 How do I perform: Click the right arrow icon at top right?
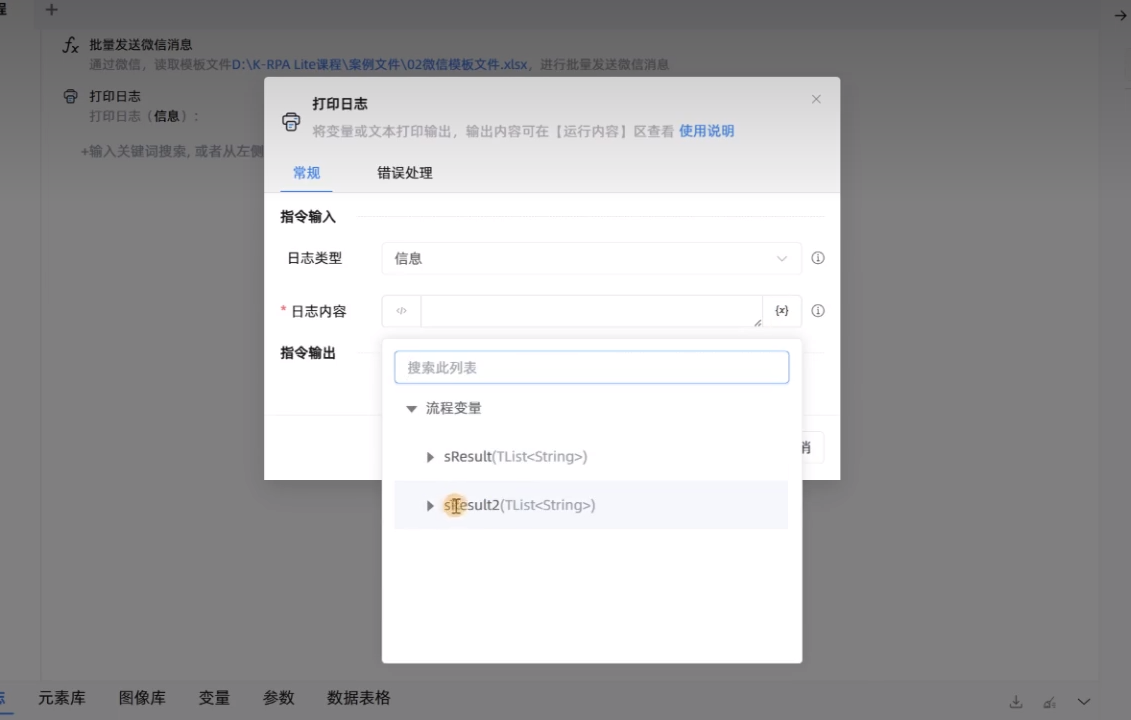click(1120, 16)
